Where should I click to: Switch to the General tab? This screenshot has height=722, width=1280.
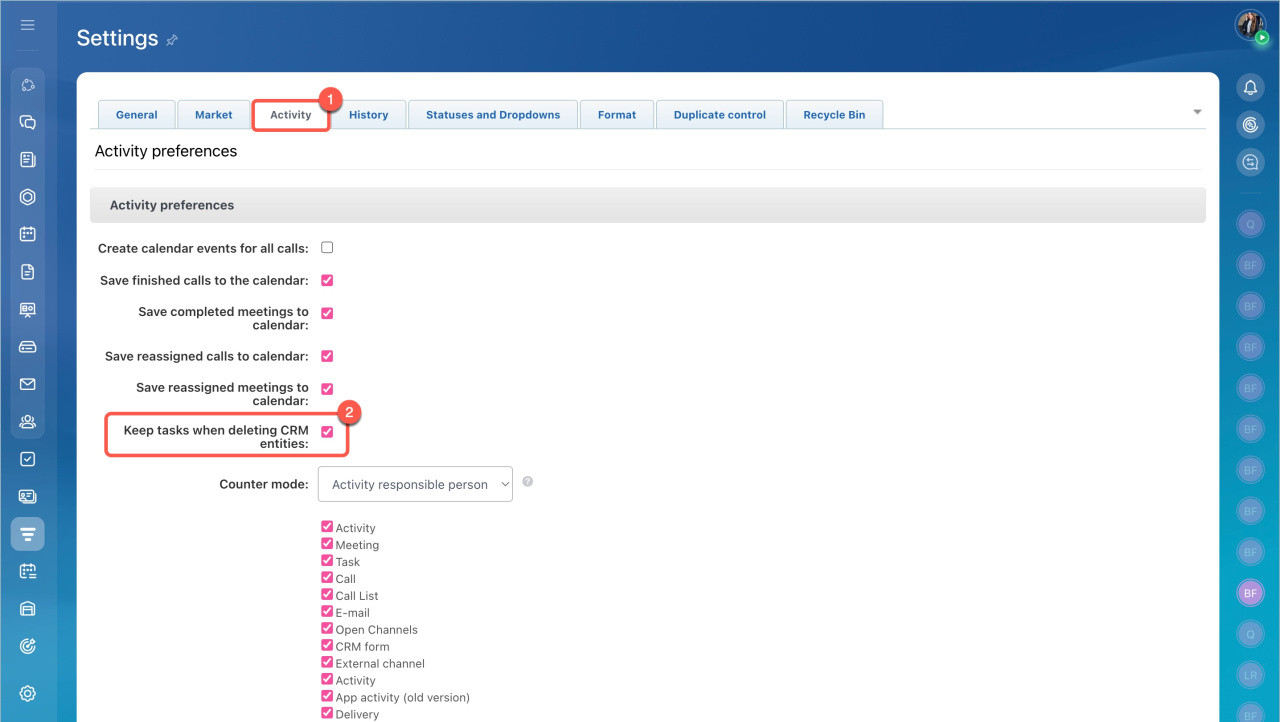click(136, 115)
